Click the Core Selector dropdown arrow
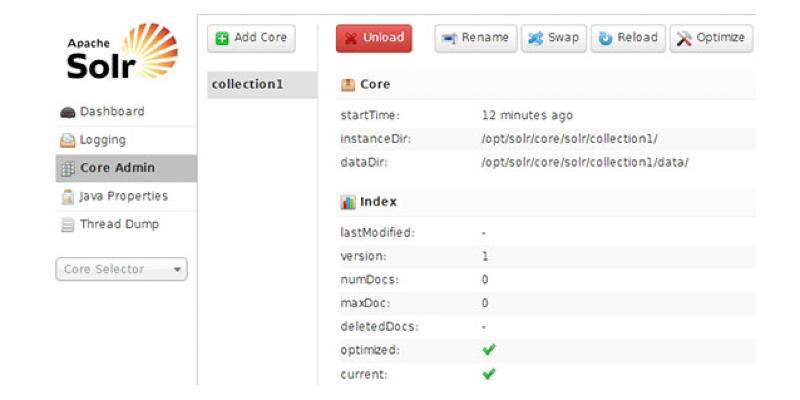This screenshot has height=400, width=800. click(177, 270)
